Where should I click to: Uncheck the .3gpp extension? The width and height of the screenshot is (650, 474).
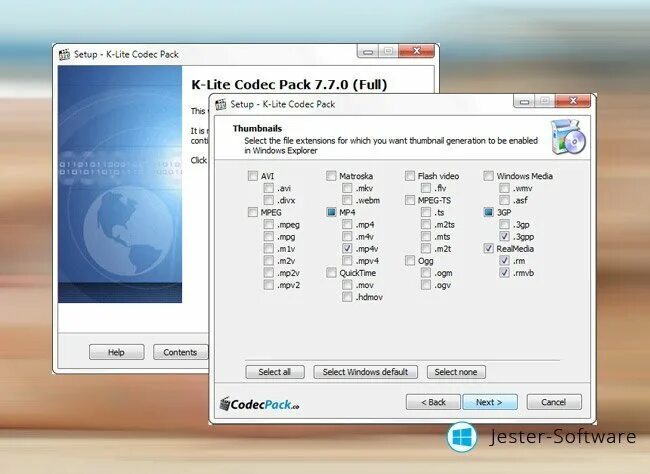click(504, 236)
